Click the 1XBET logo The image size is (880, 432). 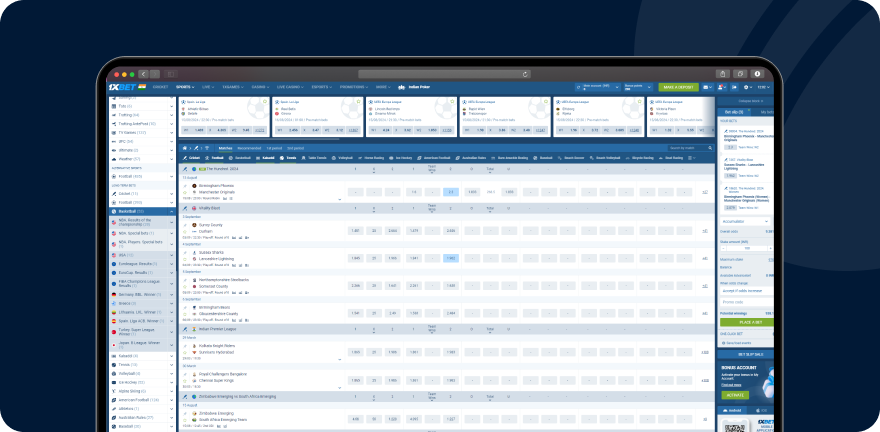(x=121, y=87)
